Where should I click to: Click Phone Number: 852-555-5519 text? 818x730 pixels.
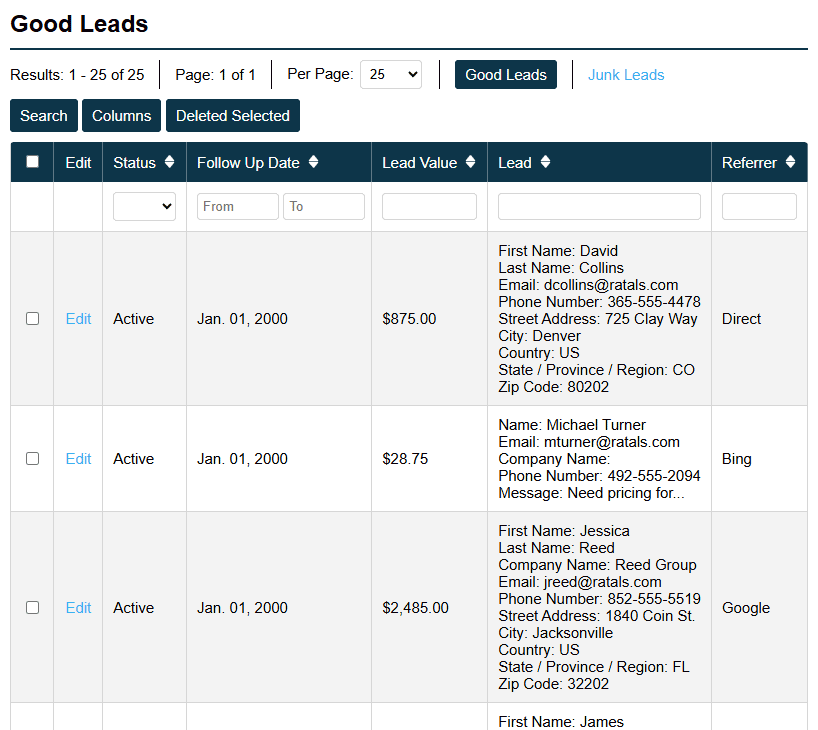point(599,599)
